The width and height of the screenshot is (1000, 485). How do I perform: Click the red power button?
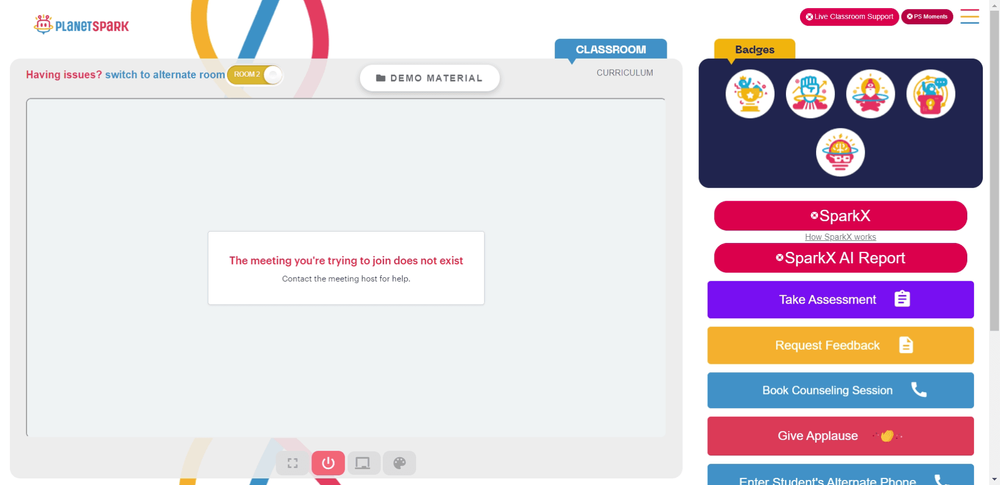coord(328,463)
